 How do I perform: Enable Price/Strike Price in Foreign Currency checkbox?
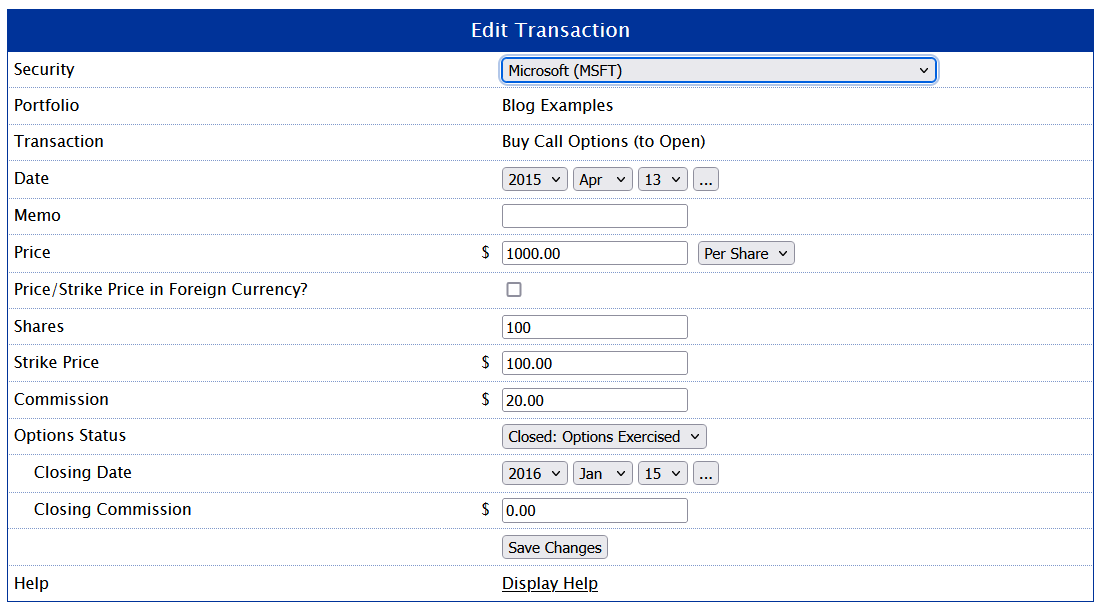click(514, 290)
